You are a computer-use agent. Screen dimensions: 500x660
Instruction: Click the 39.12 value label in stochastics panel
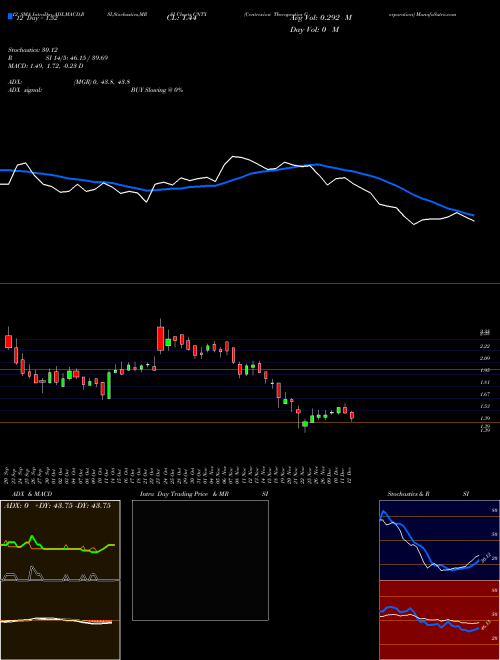click(484, 559)
